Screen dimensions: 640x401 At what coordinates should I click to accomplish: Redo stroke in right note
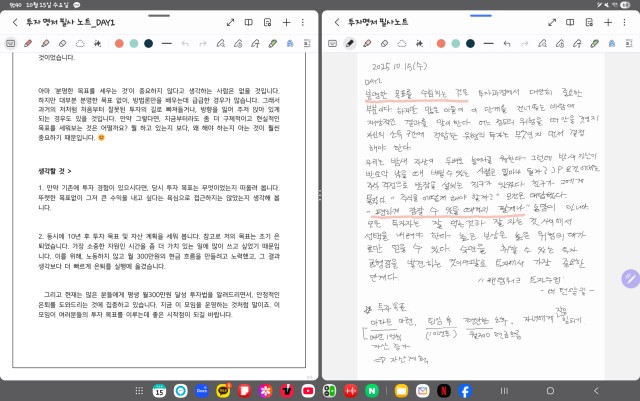click(x=524, y=43)
